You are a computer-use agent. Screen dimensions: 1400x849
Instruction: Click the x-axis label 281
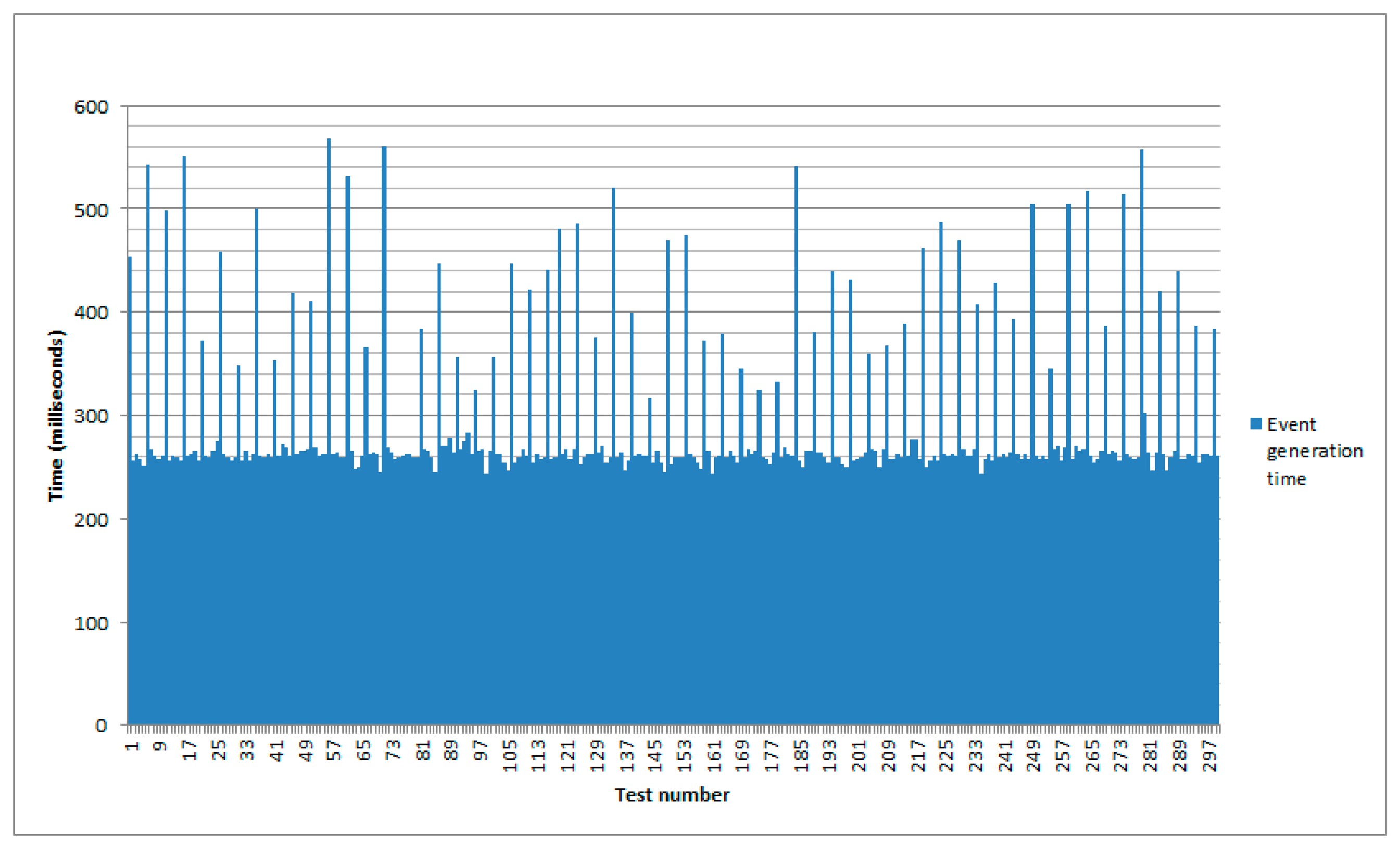point(1151,756)
